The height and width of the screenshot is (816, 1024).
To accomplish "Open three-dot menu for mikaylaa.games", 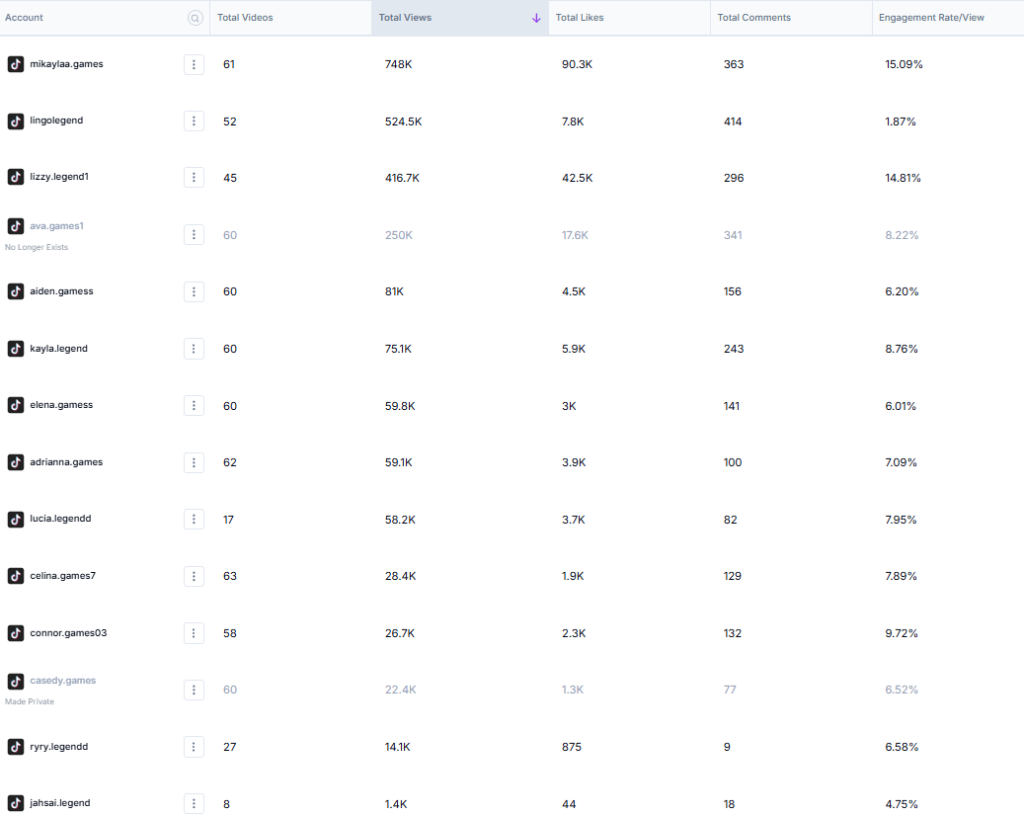I will coord(194,64).
